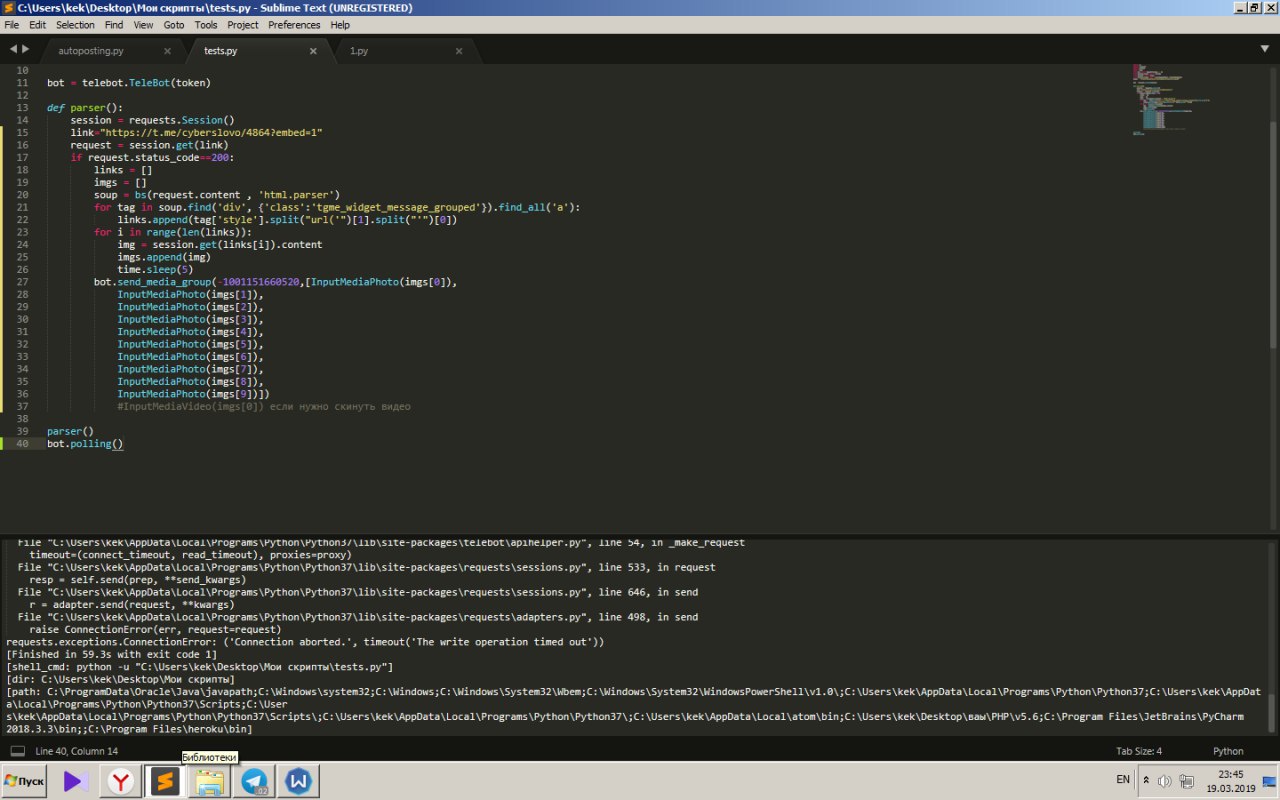
Task: Open Telegram from the taskbar
Action: (254, 781)
